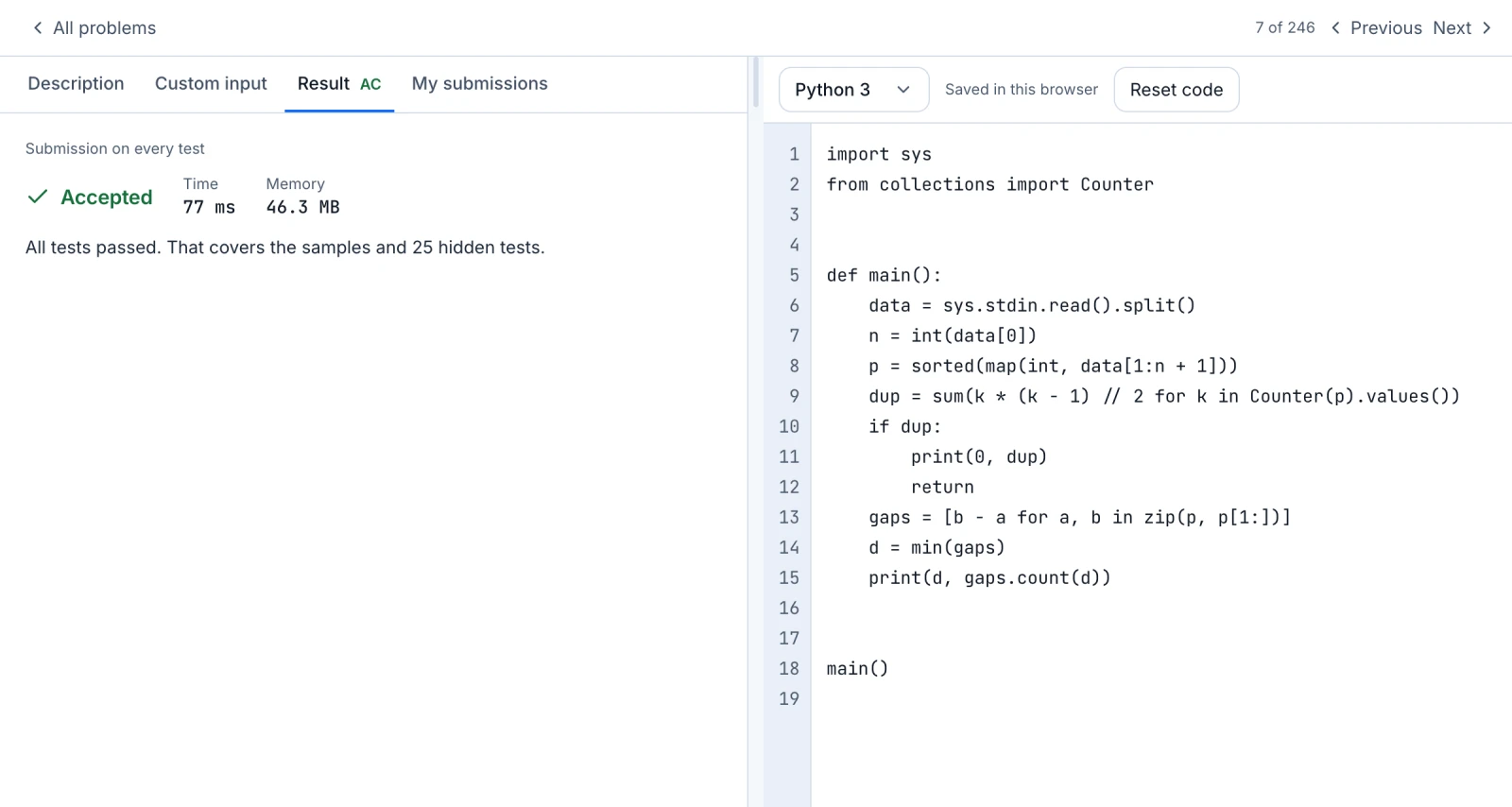Click the Accepted verdict text
Screen dimensions: 1512x807
click(x=107, y=197)
